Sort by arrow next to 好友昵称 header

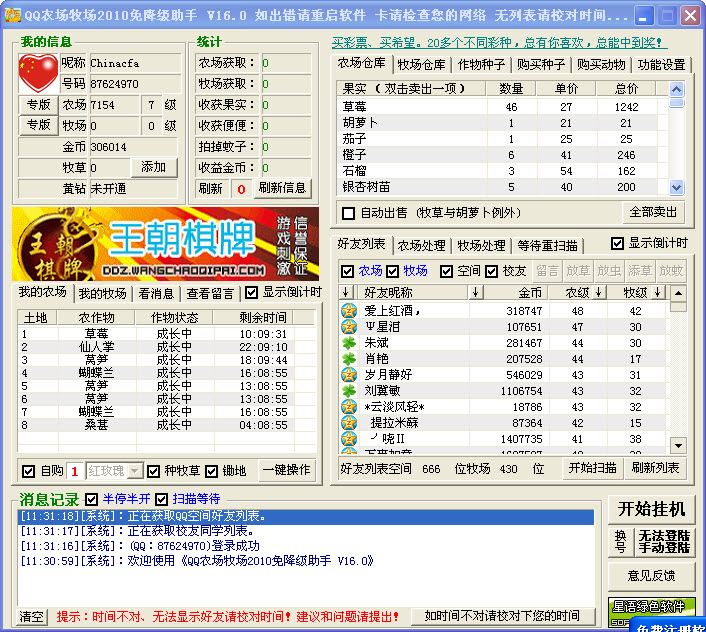(475, 293)
